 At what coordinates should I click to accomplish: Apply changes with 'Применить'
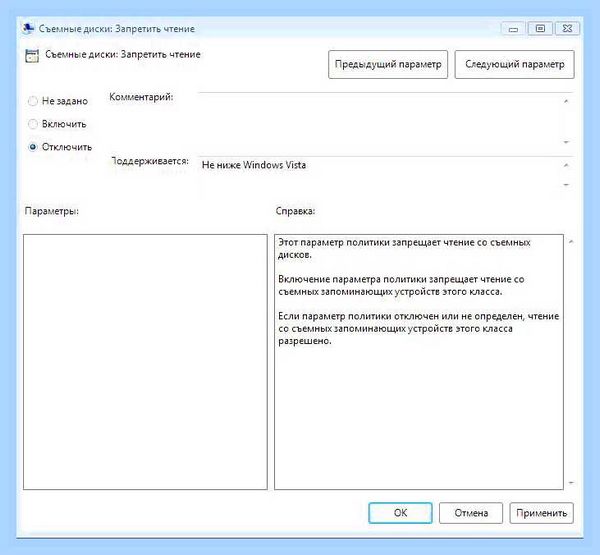[x=541, y=513]
